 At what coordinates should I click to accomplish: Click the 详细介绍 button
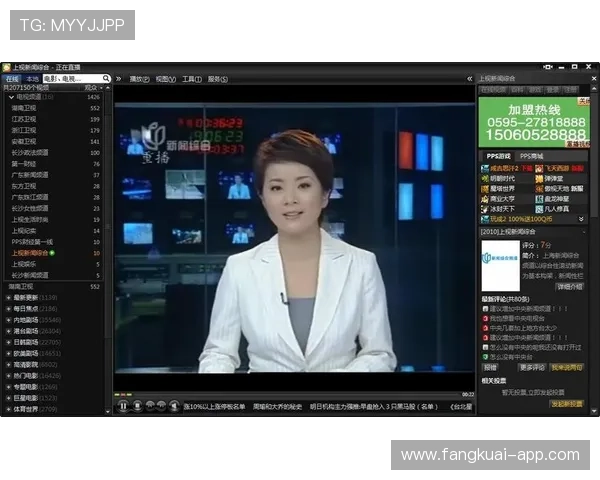click(569, 287)
